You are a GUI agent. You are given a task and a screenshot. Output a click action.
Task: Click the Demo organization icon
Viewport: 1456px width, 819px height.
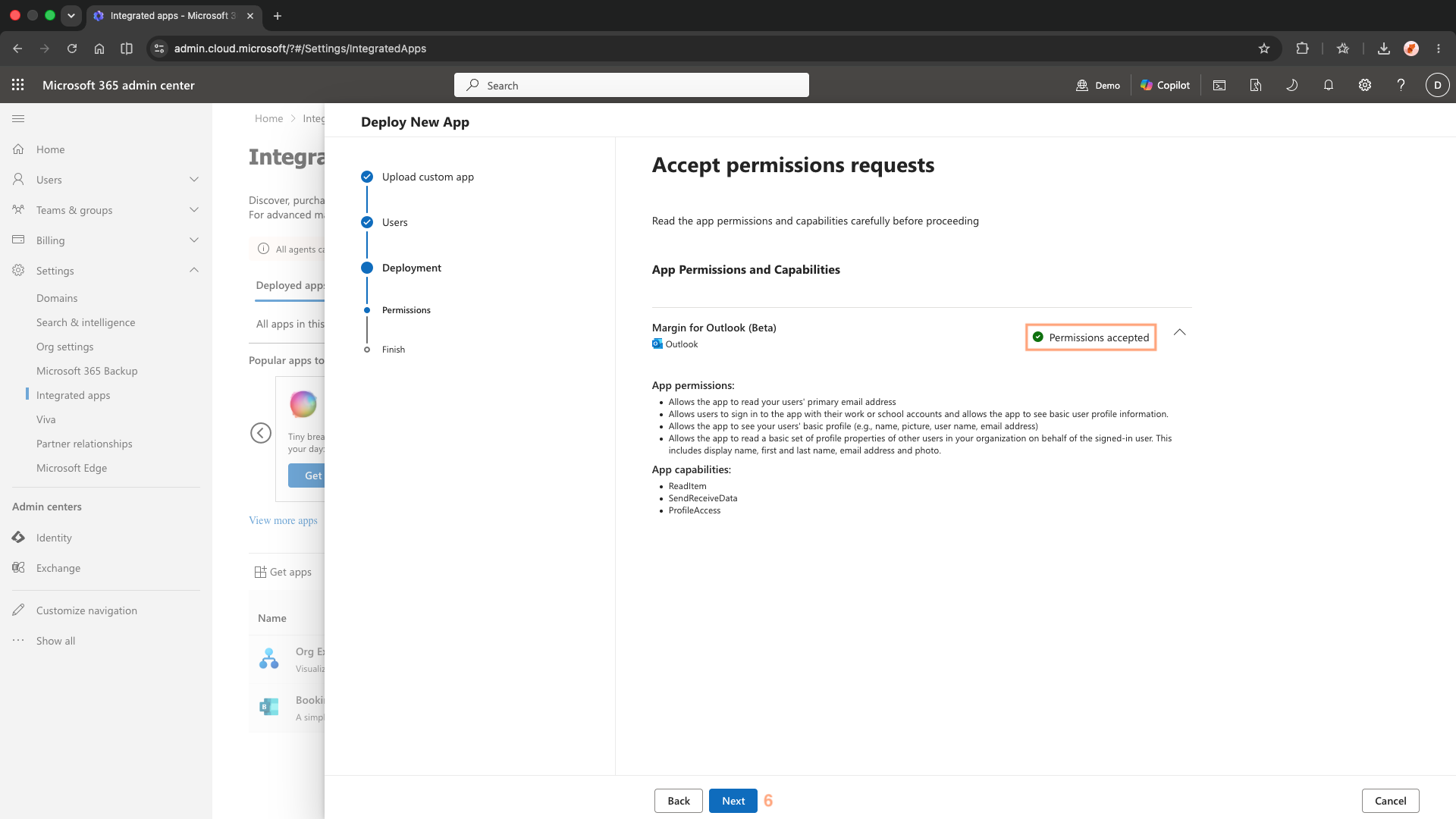(1082, 85)
